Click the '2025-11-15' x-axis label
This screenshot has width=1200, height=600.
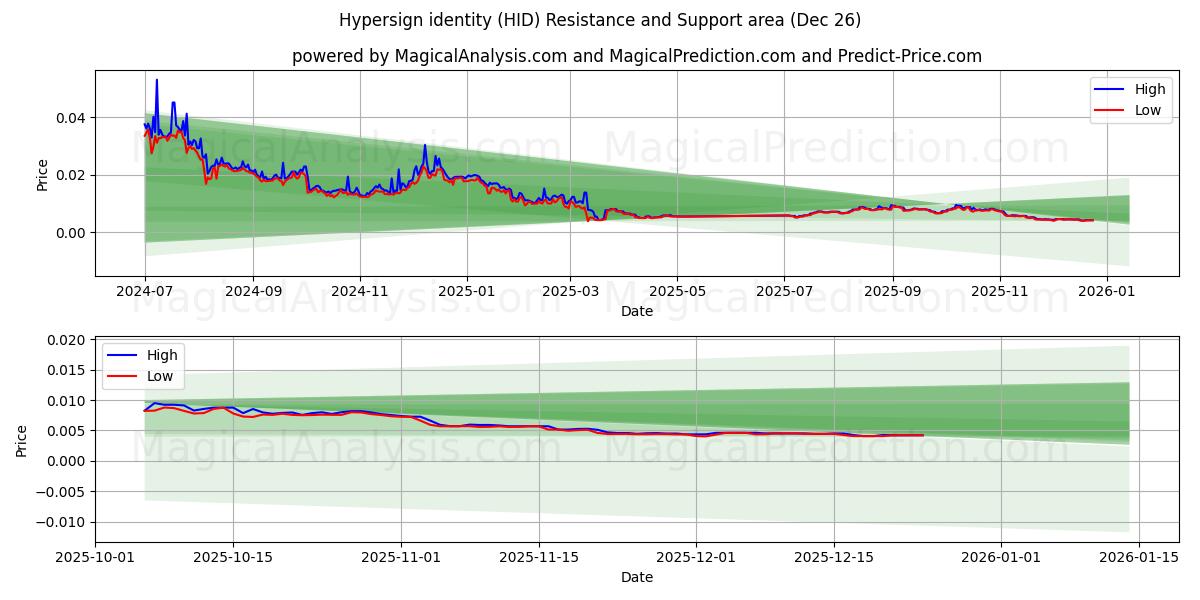coord(538,558)
